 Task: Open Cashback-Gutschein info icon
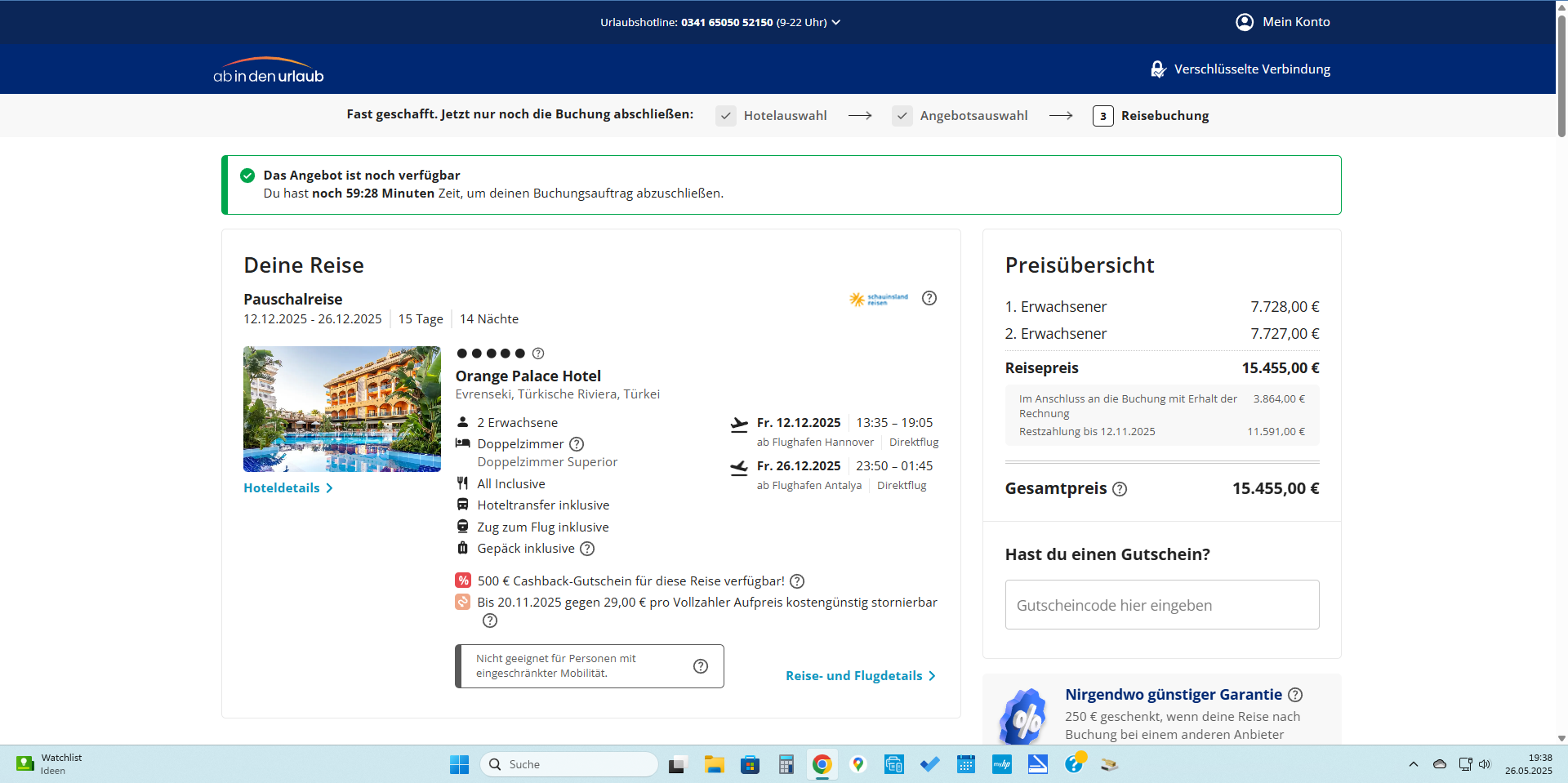(x=797, y=581)
